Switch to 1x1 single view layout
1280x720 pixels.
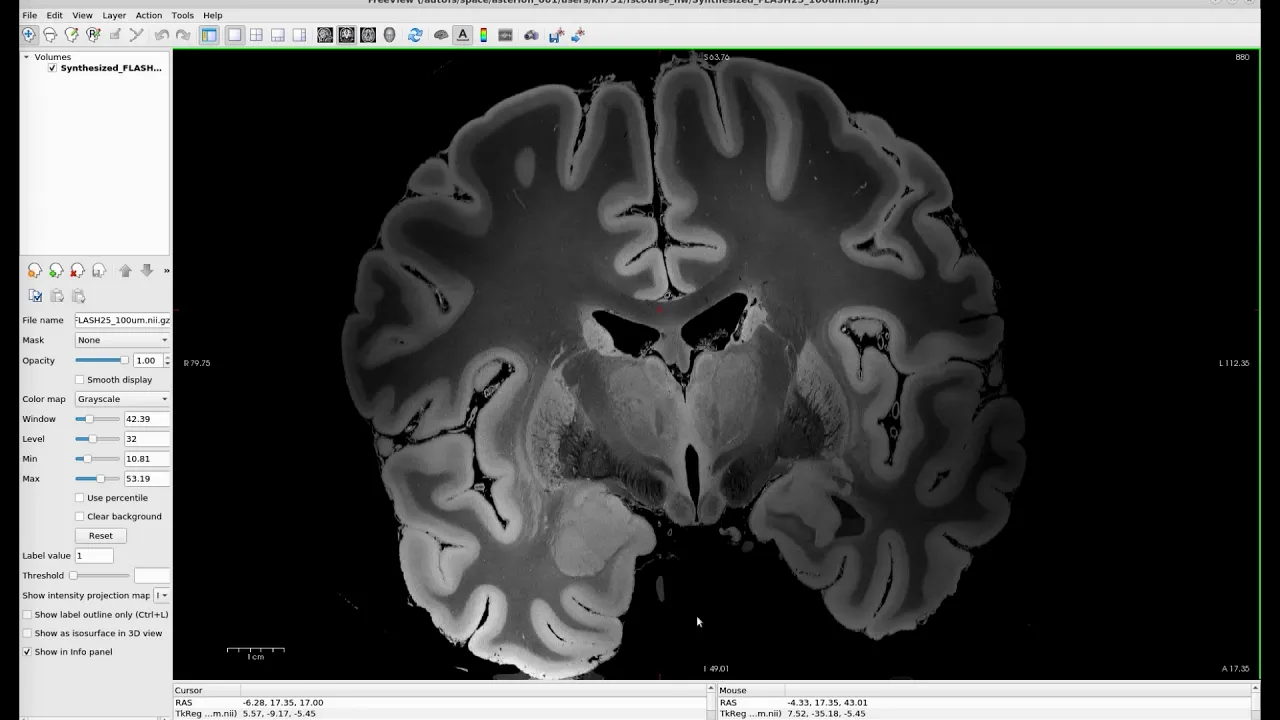point(234,35)
